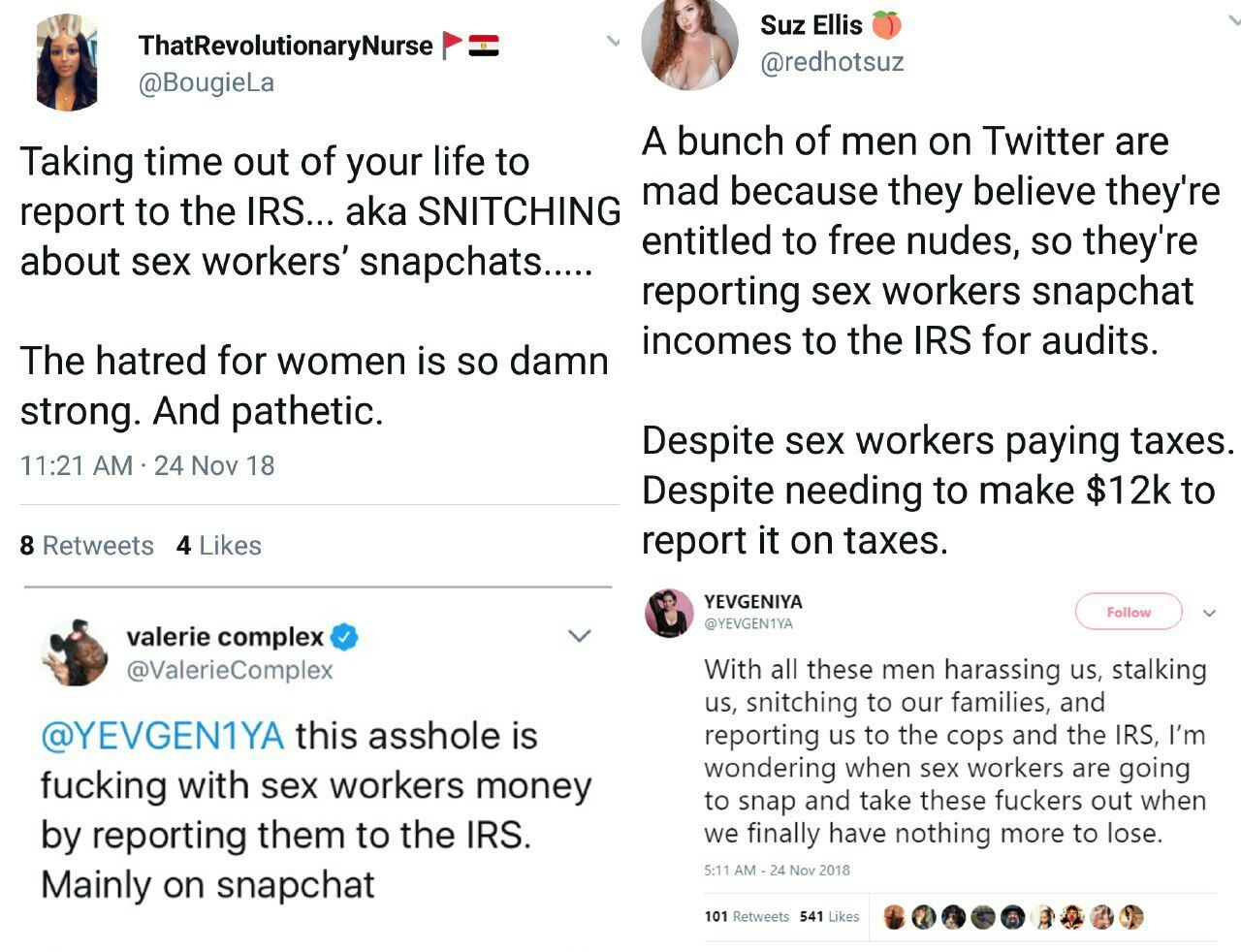Viewport: 1241px width, 952px height.
Task: Click Suz Ellis's profile avatar
Action: pos(689,44)
